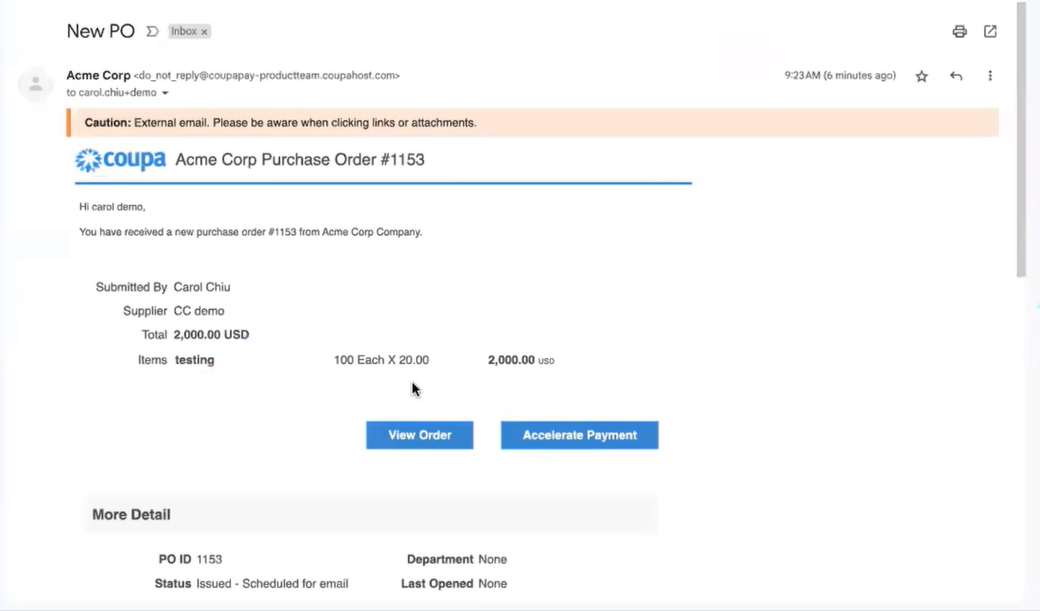
Task: Click the View Order button
Action: pos(419,435)
